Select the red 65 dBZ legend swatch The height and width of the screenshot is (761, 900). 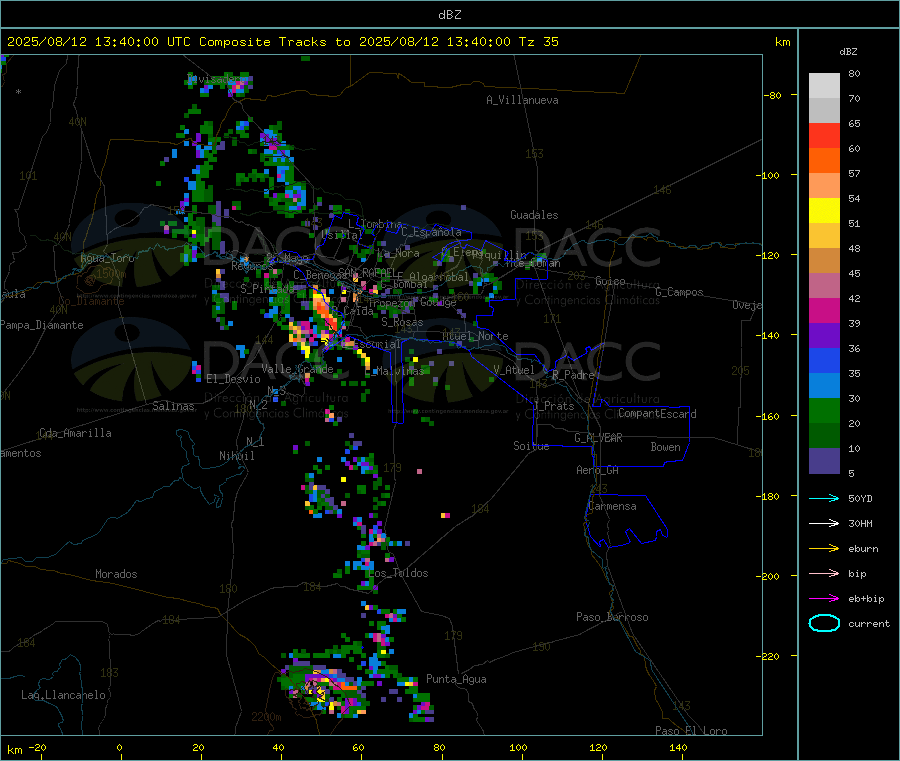click(824, 135)
